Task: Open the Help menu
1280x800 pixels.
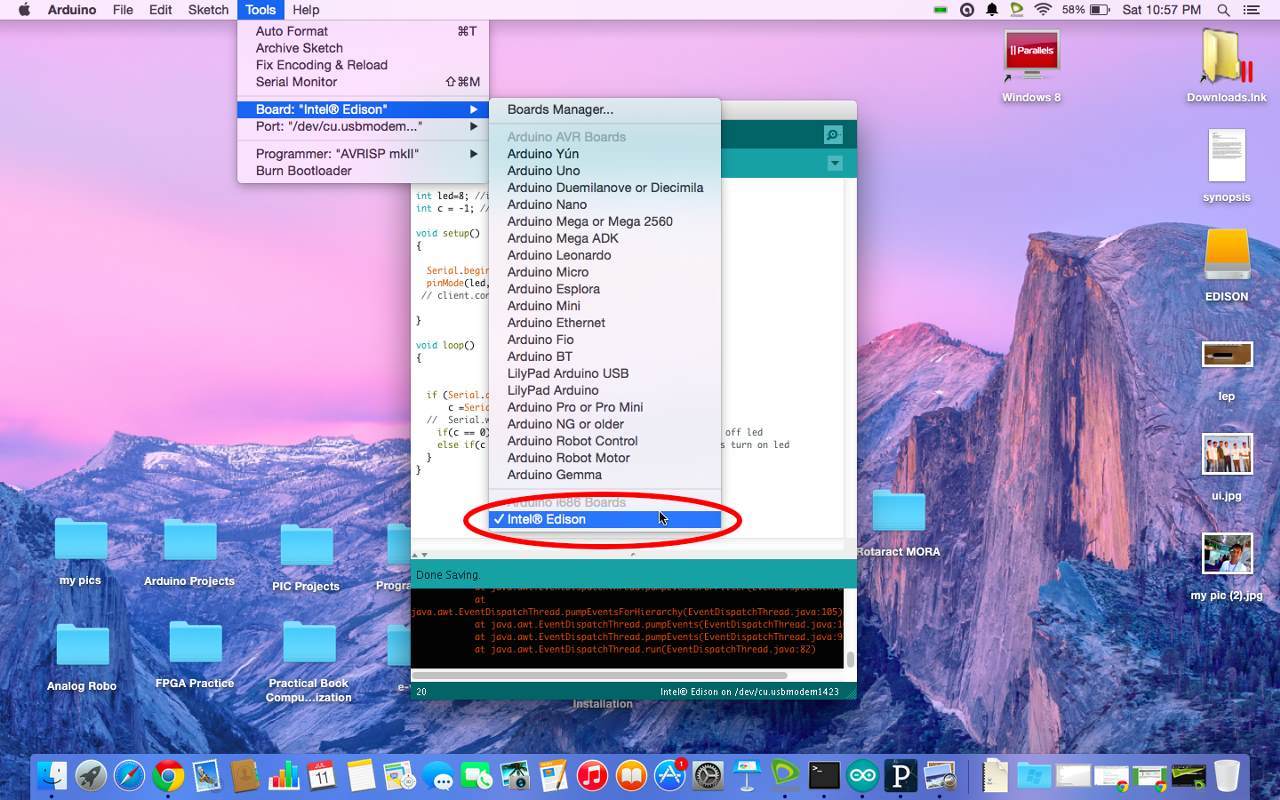Action: tap(306, 10)
